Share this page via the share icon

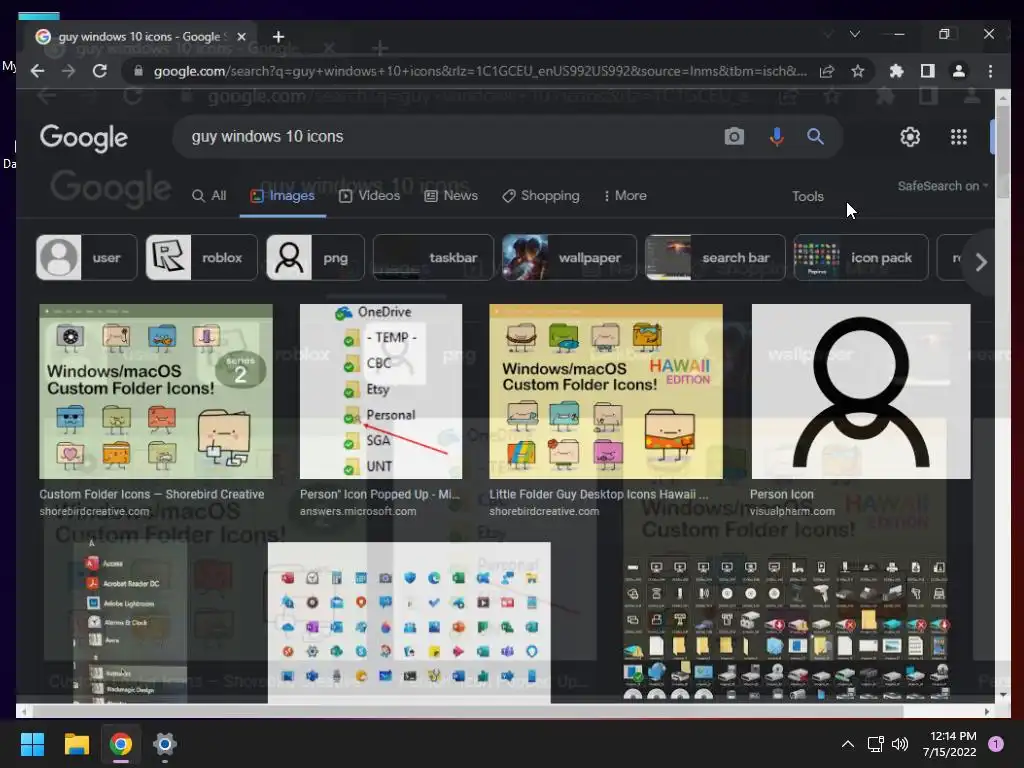coord(827,71)
